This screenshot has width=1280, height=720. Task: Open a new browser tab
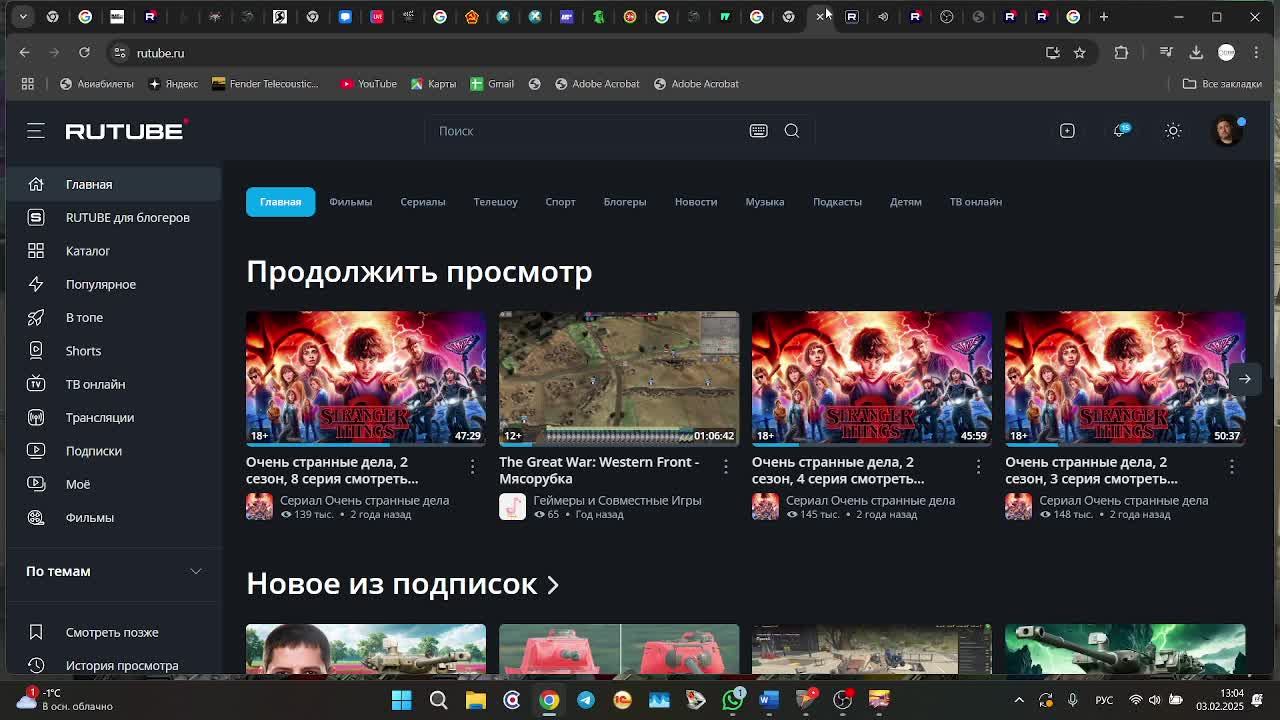pos(1104,17)
